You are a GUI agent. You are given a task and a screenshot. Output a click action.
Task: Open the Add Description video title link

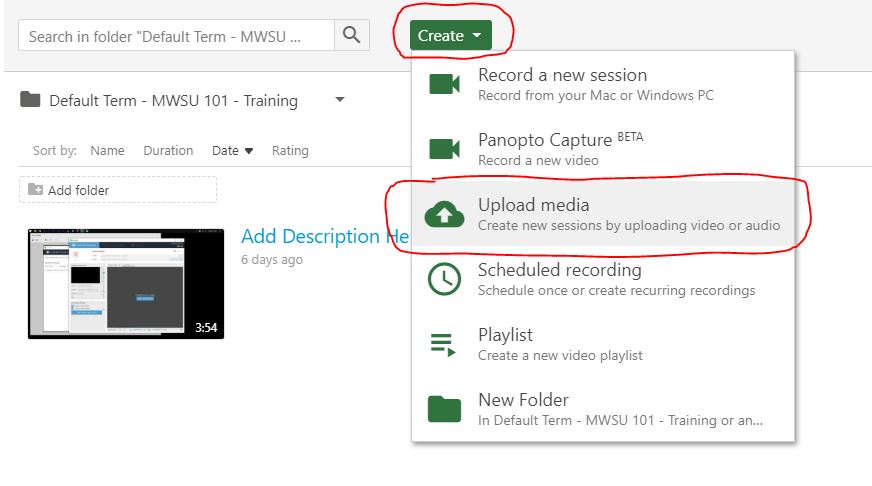[325, 236]
